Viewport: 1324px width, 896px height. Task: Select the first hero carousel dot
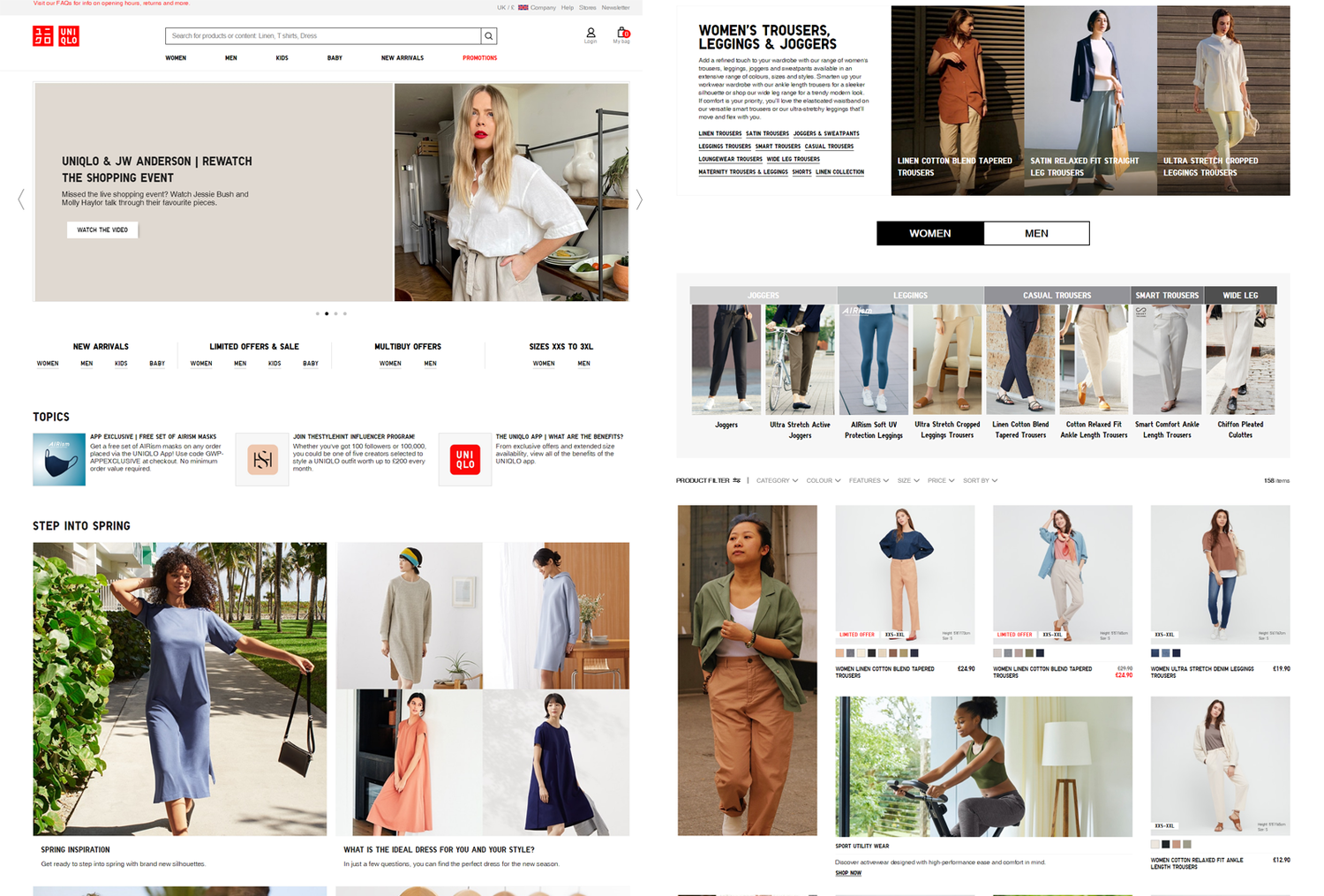click(318, 313)
